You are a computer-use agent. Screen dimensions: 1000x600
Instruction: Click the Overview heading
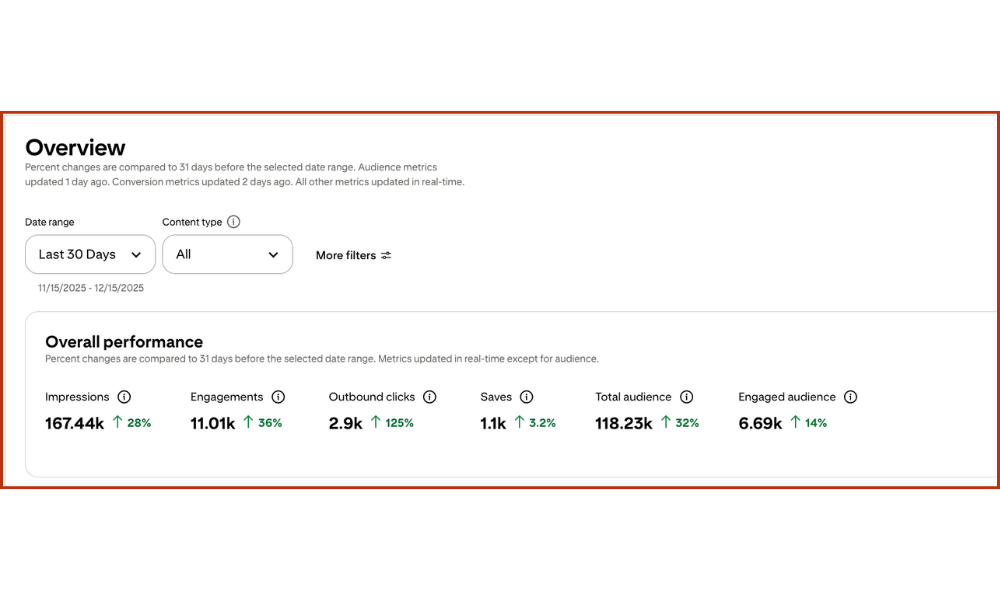[x=75, y=147]
